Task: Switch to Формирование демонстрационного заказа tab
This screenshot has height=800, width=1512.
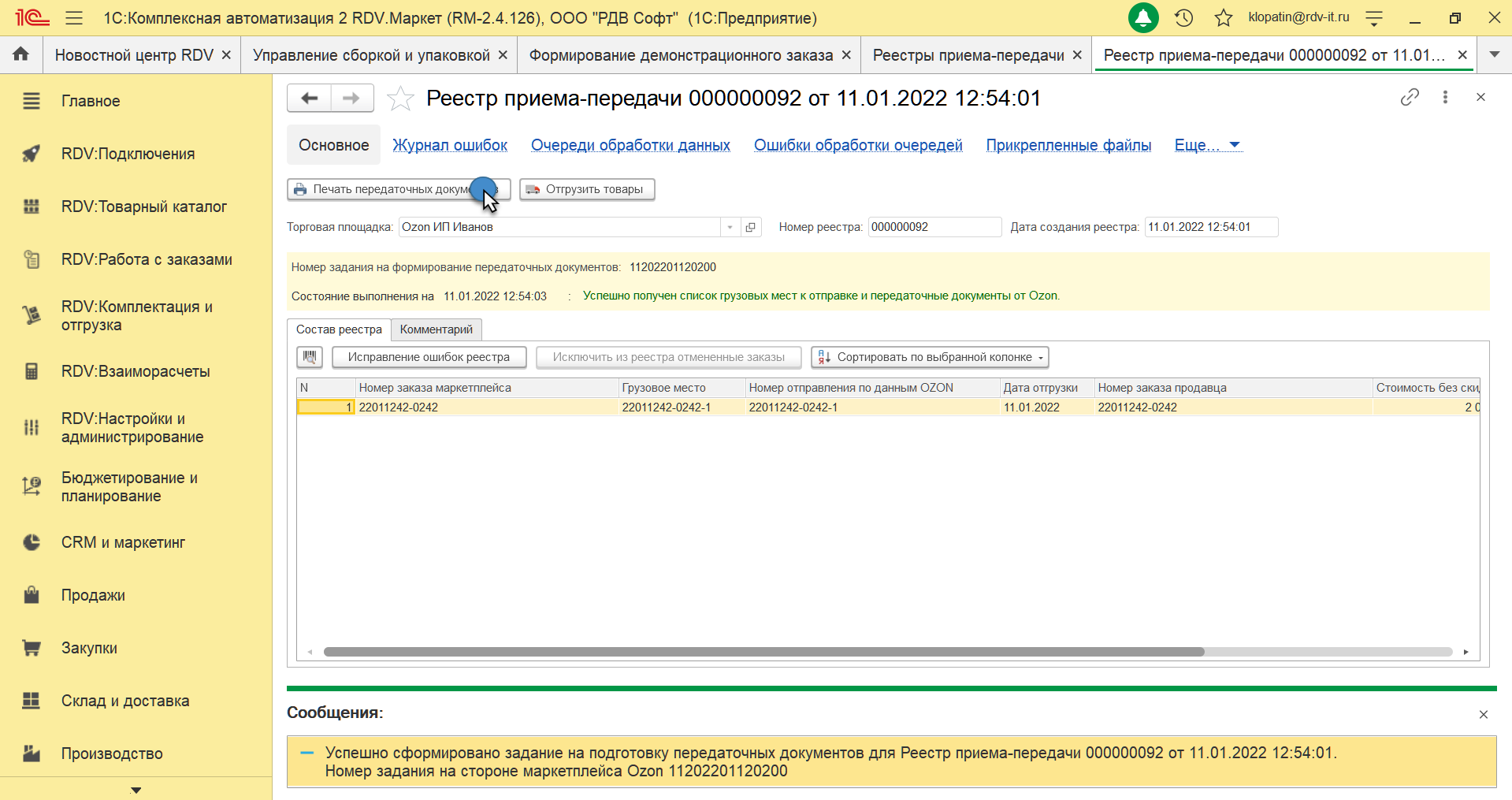Action: point(681,55)
